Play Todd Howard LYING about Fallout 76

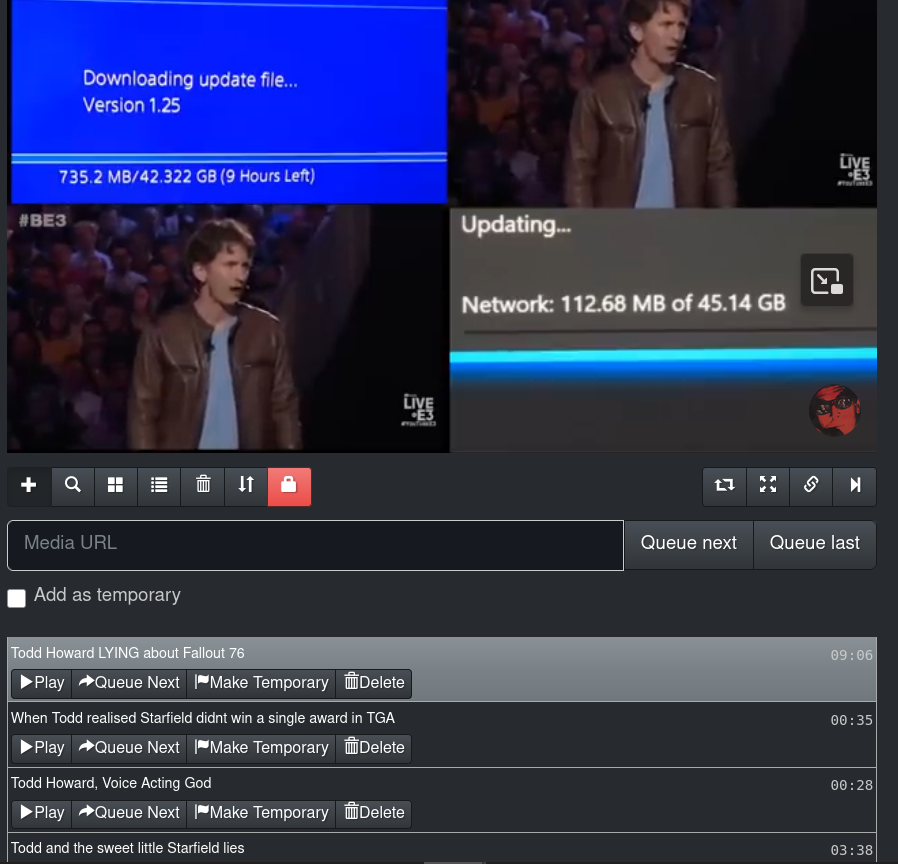tap(42, 683)
